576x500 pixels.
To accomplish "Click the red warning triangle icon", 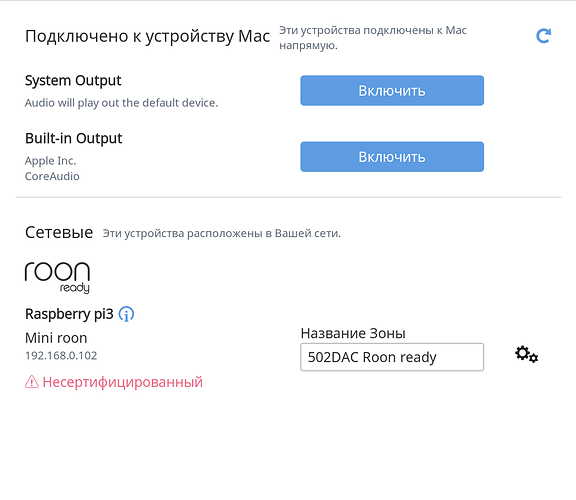I will point(32,382).
